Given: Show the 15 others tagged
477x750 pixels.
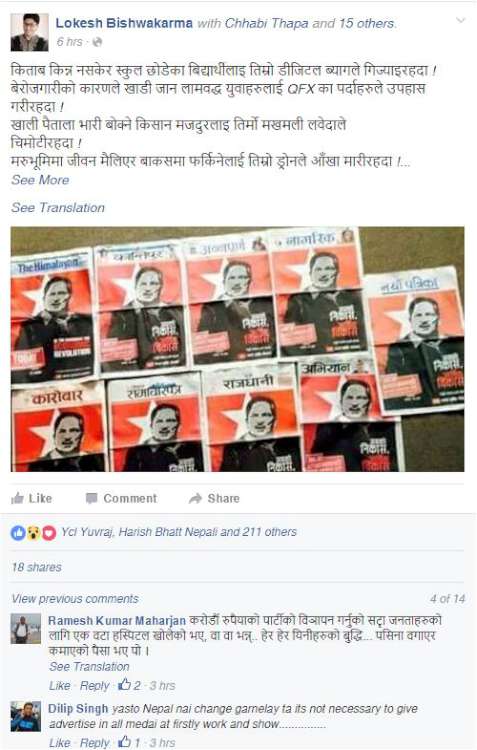Looking at the screenshot, I should (x=367, y=23).
